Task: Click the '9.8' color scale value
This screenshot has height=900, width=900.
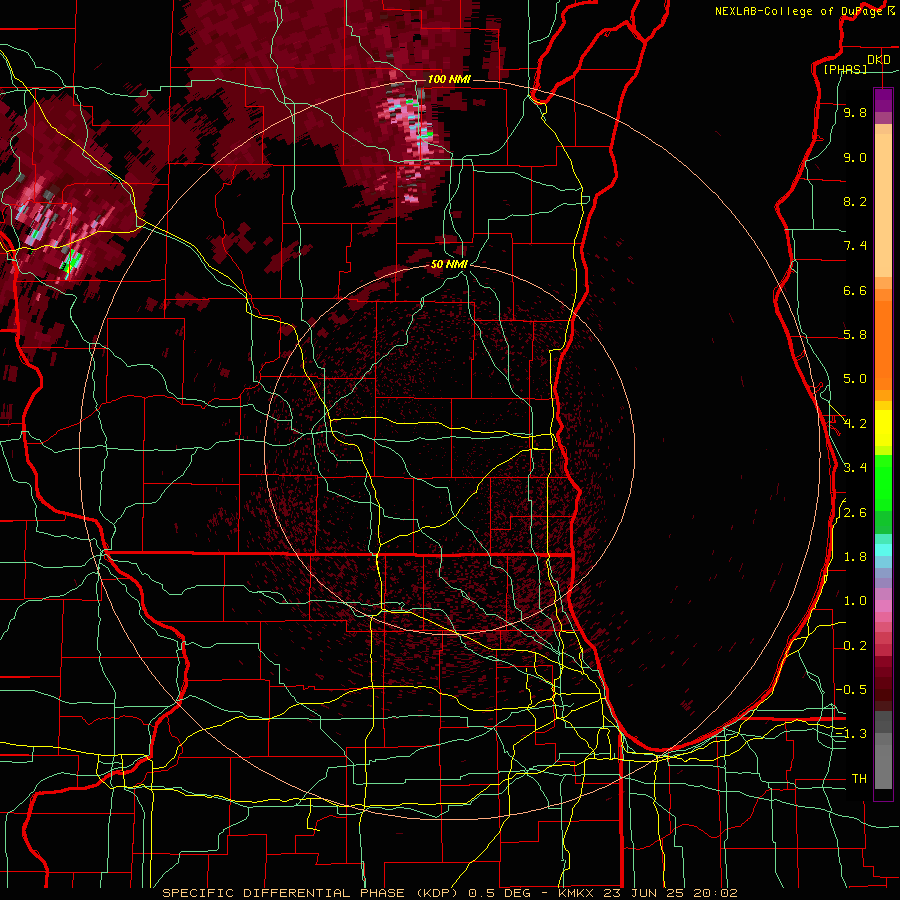Action: [855, 113]
